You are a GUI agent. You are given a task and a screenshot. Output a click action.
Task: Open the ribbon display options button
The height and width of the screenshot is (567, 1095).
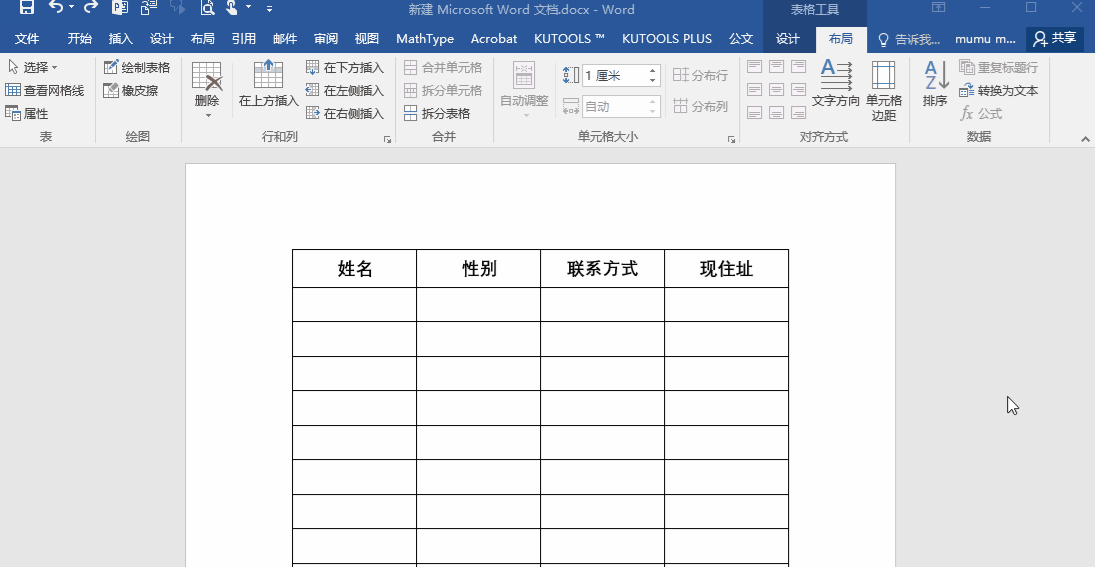(x=938, y=8)
